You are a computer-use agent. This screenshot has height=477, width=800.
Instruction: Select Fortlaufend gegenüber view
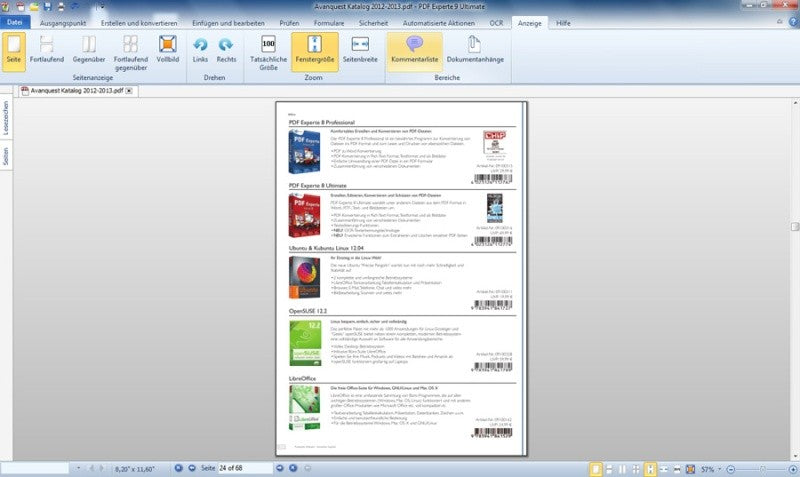point(131,52)
